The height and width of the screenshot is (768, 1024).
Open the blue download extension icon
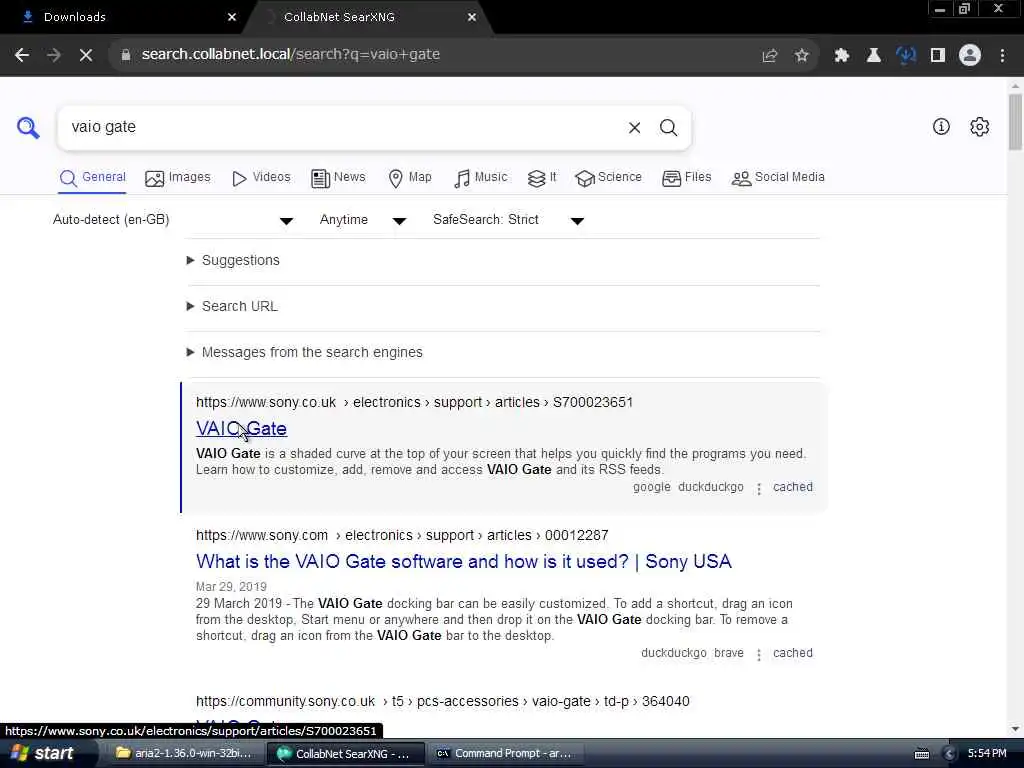click(906, 56)
